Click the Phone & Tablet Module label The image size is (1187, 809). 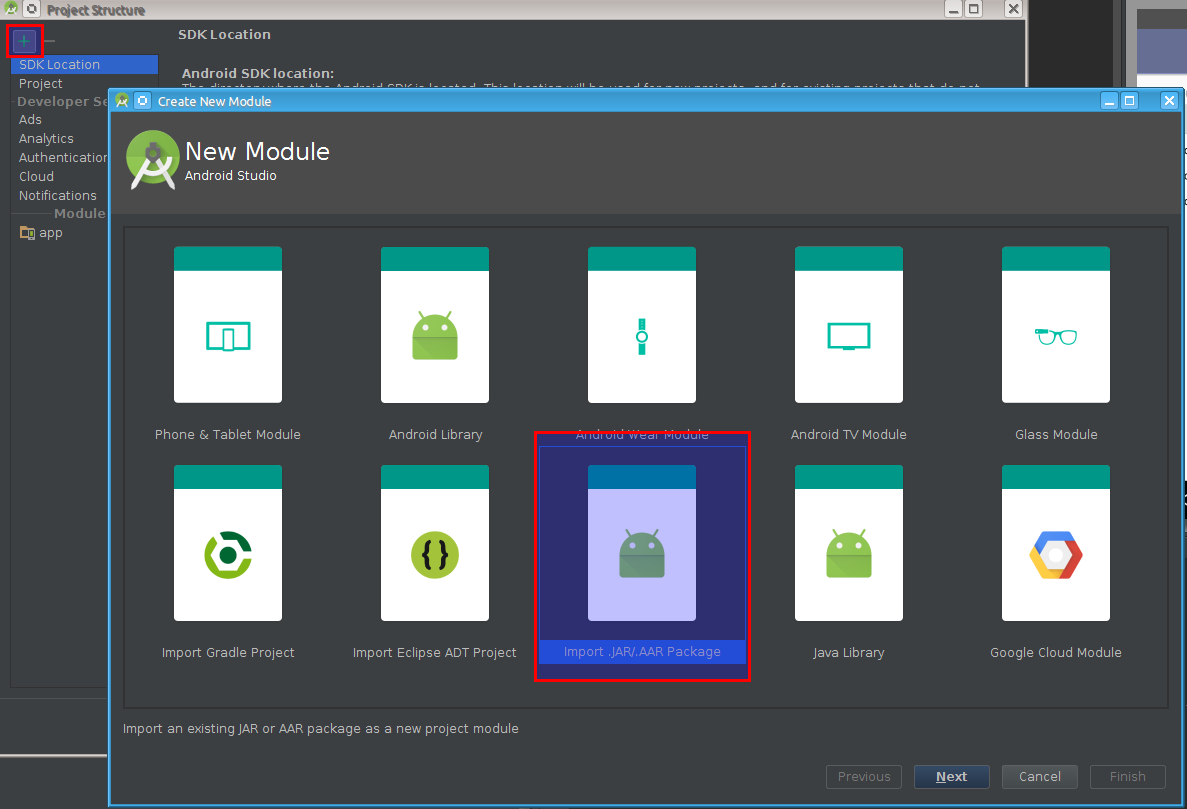[x=228, y=434]
